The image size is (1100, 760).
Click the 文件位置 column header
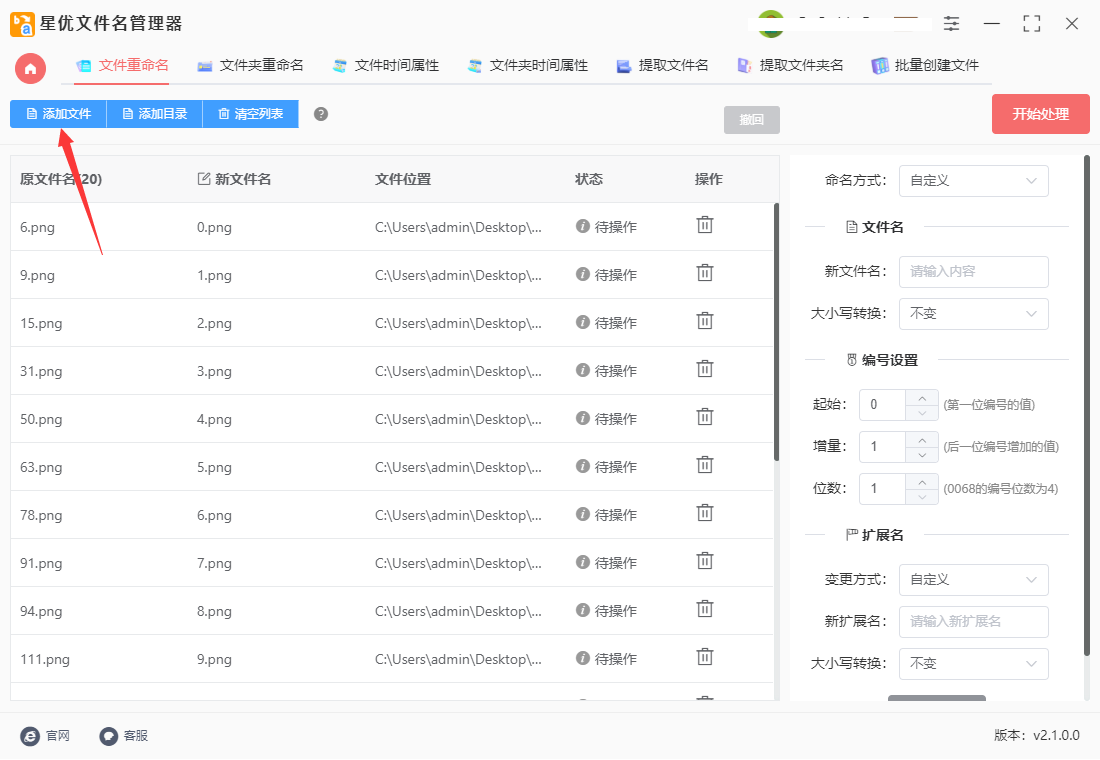pos(403,180)
